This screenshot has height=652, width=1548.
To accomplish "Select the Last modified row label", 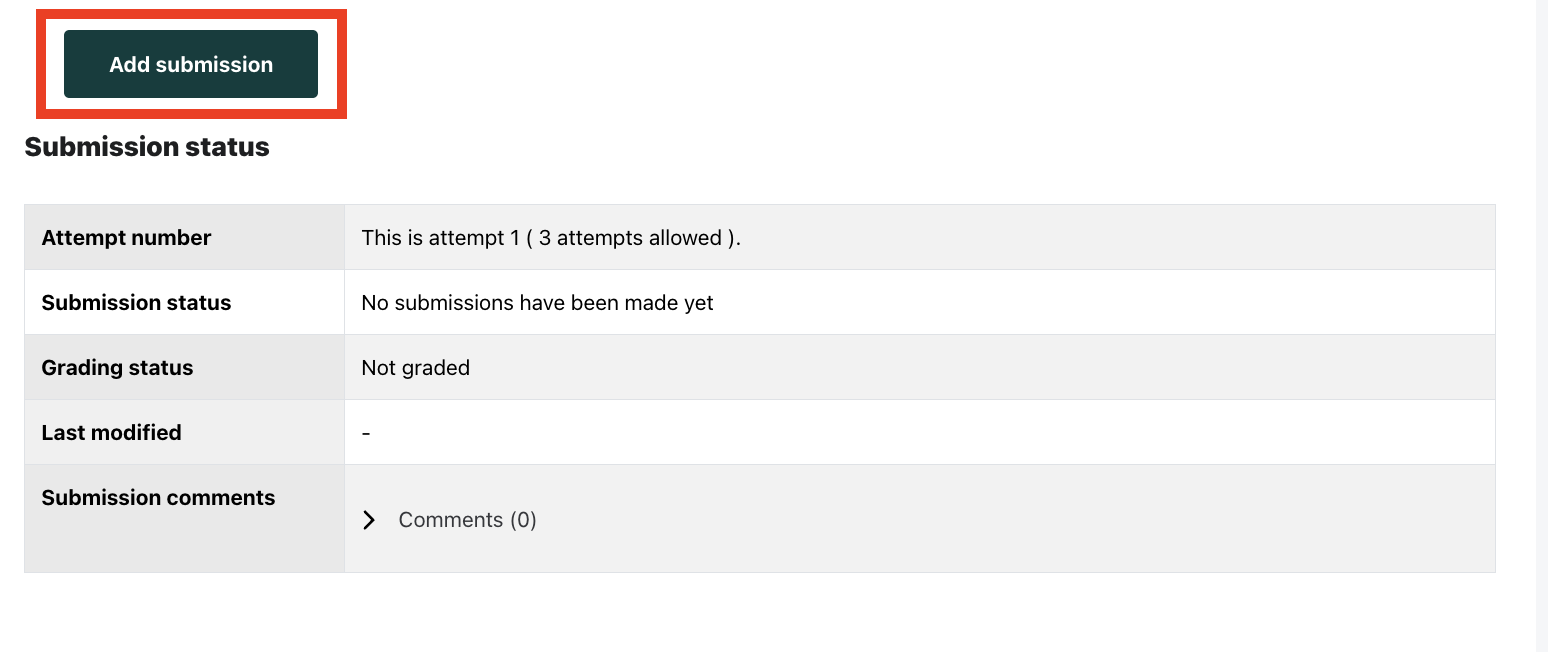I will [x=111, y=433].
